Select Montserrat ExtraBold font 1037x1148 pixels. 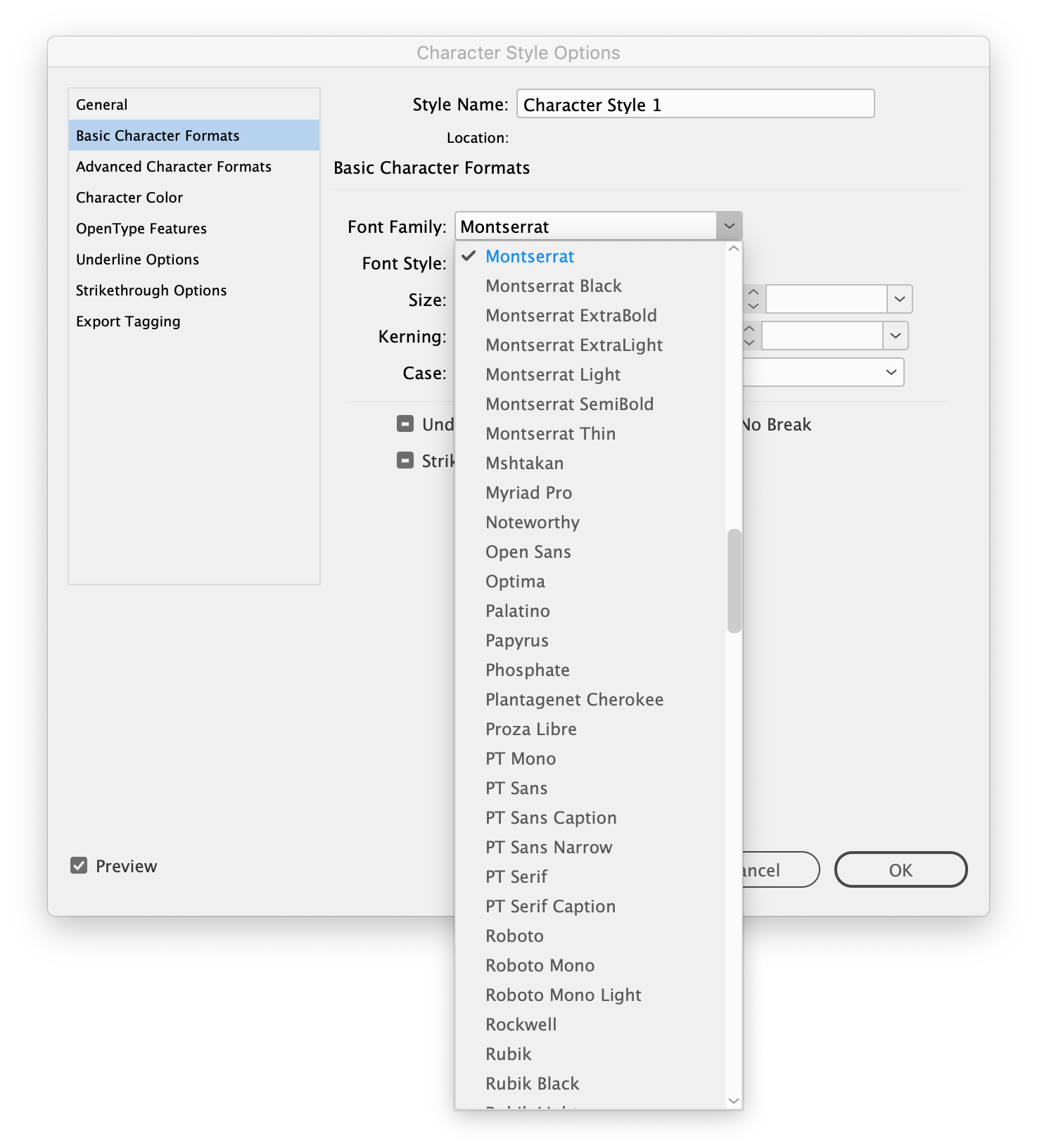590,316
